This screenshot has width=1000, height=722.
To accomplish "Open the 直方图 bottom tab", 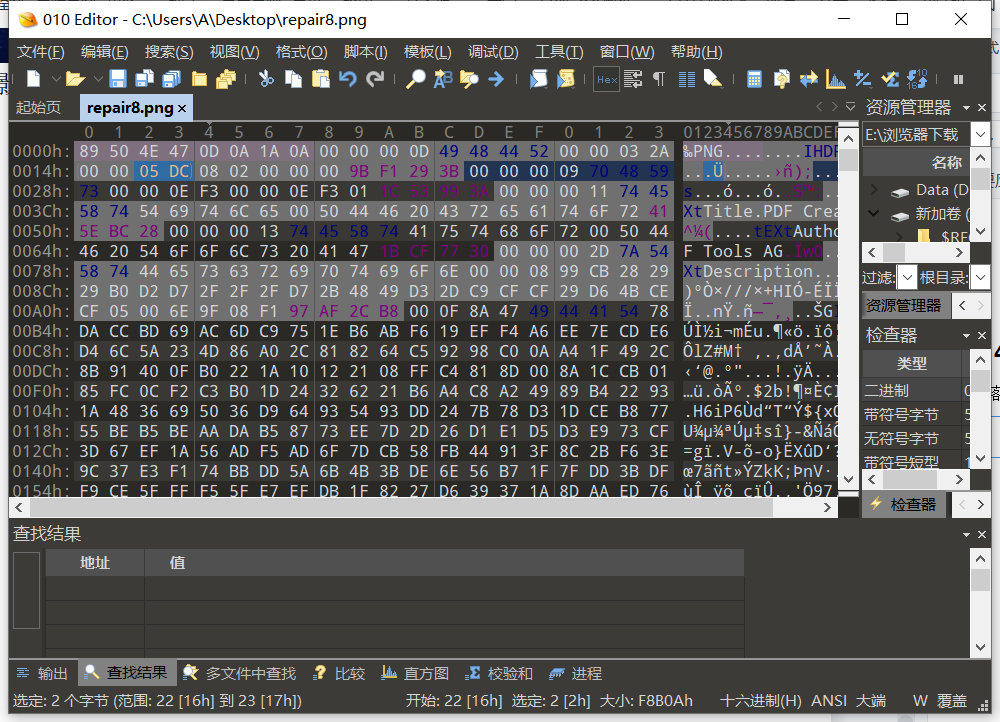I will 415,674.
